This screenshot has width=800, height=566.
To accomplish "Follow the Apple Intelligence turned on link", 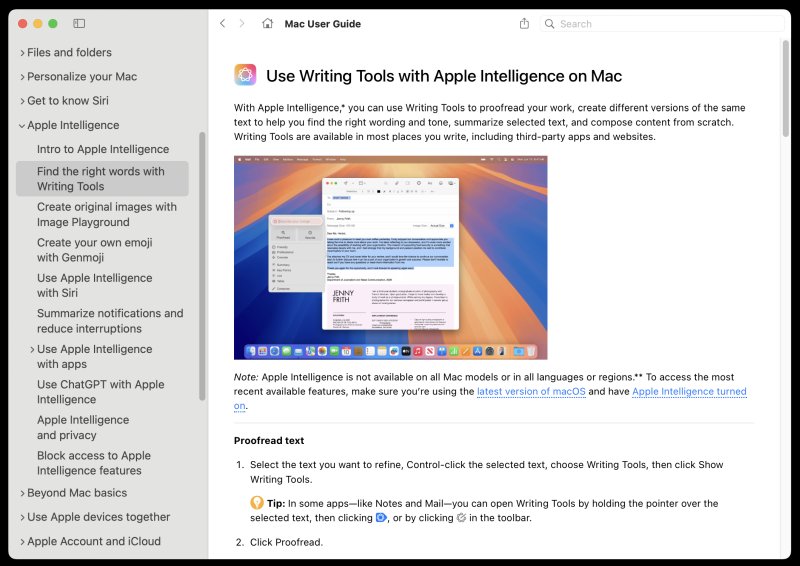I will [x=689, y=391].
